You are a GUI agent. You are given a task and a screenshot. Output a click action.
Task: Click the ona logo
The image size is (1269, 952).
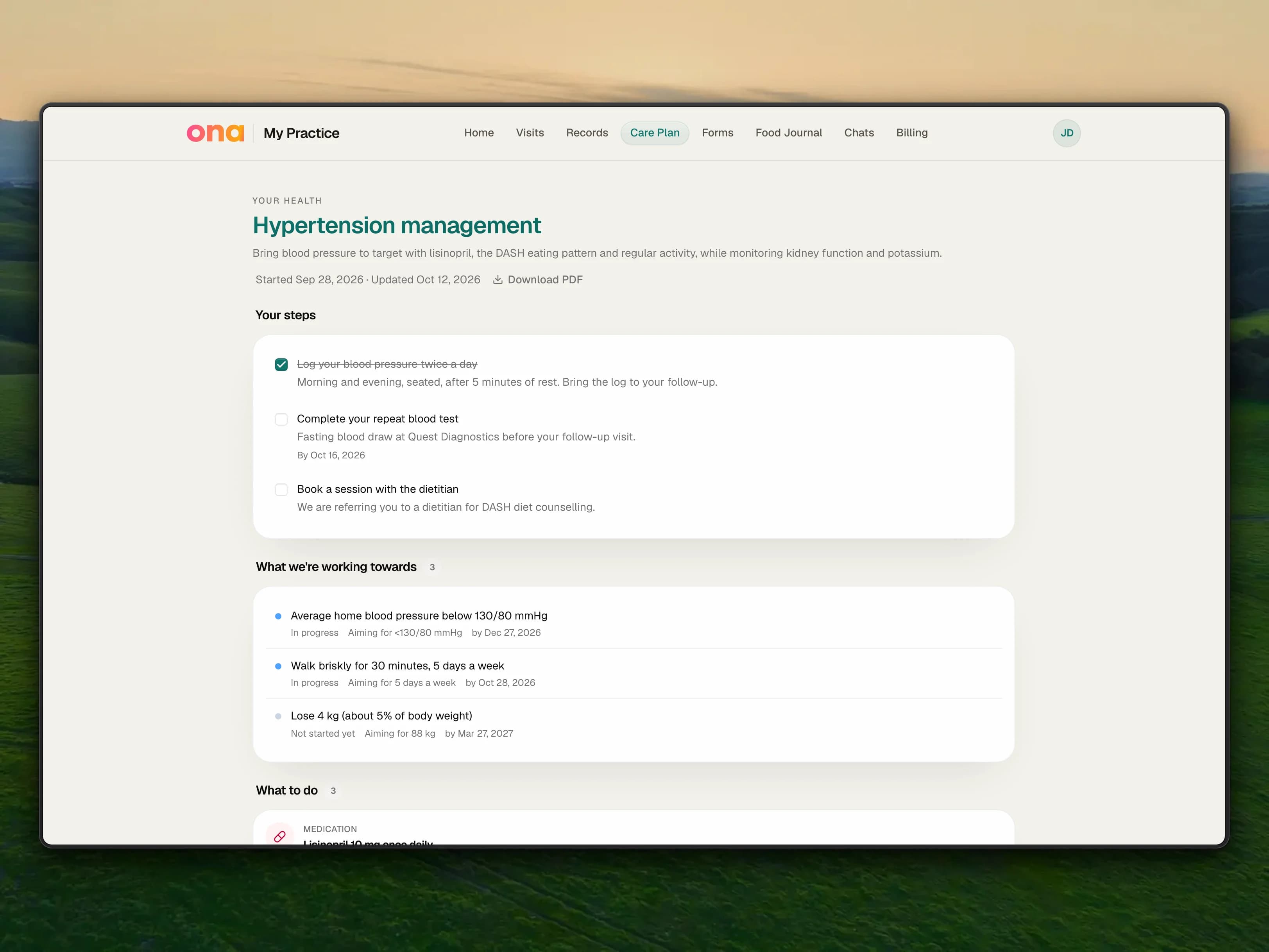point(215,133)
